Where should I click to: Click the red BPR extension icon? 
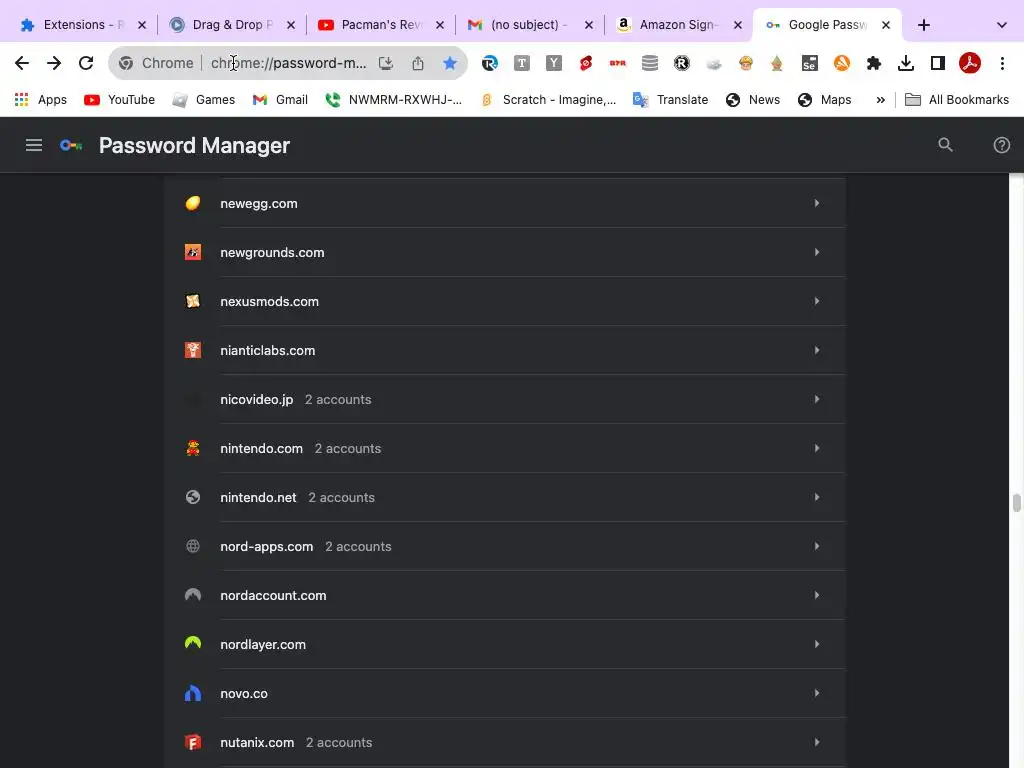pos(617,63)
